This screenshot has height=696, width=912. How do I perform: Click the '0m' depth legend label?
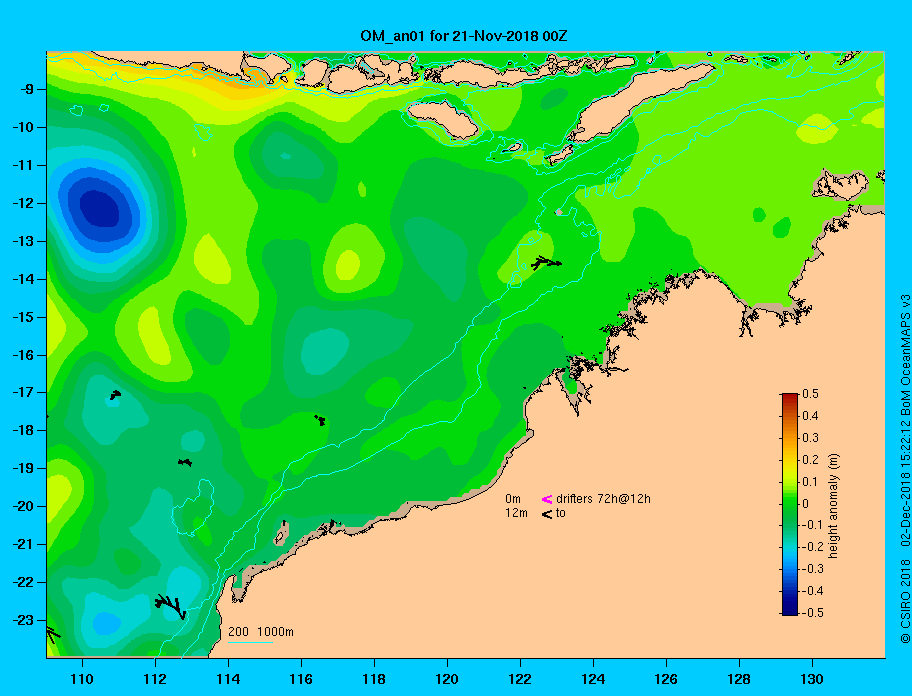[513, 499]
